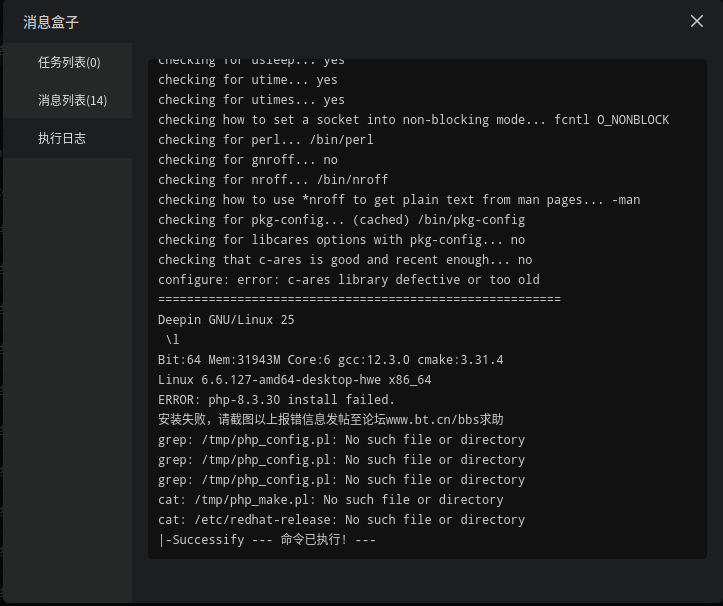Click the 'checking that c-ares is good' line

tap(345, 260)
